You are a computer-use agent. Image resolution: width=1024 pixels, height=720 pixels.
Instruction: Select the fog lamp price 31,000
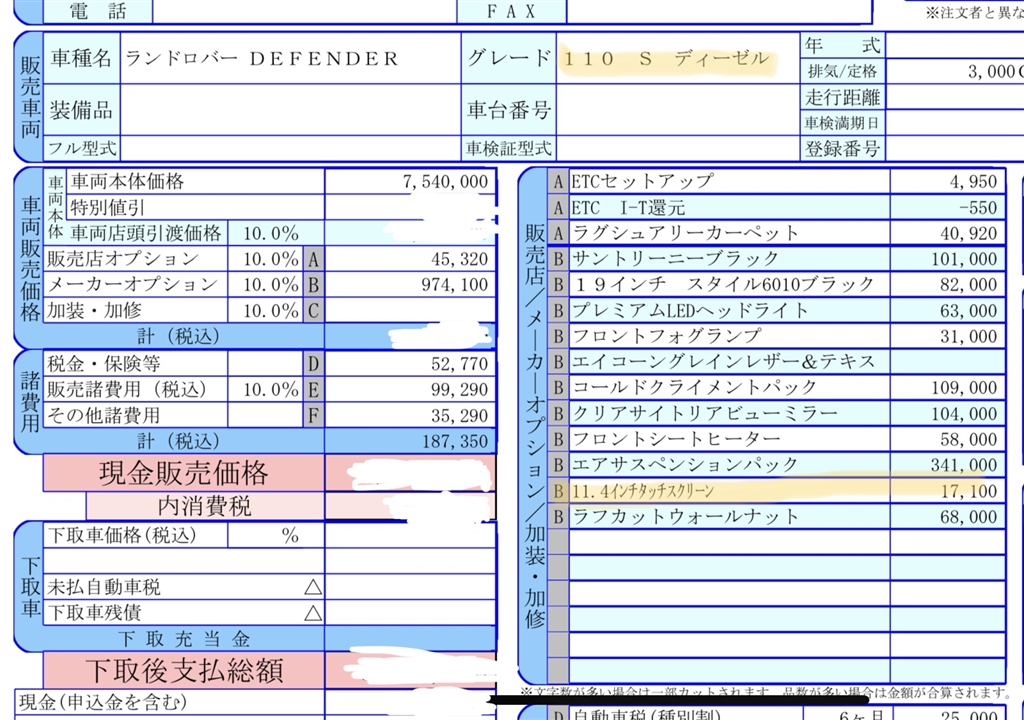pos(968,336)
